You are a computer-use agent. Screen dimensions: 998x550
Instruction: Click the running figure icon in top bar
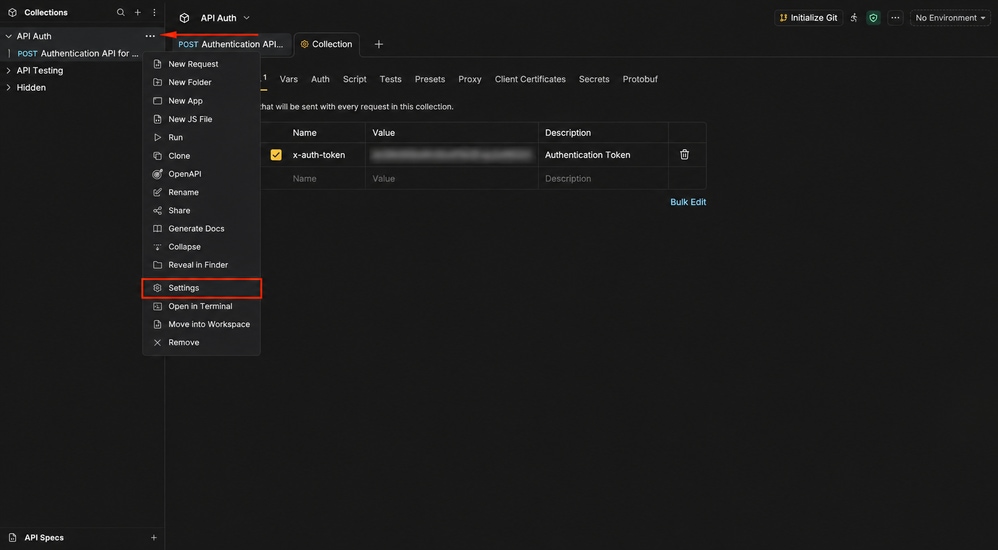pyautogui.click(x=854, y=18)
